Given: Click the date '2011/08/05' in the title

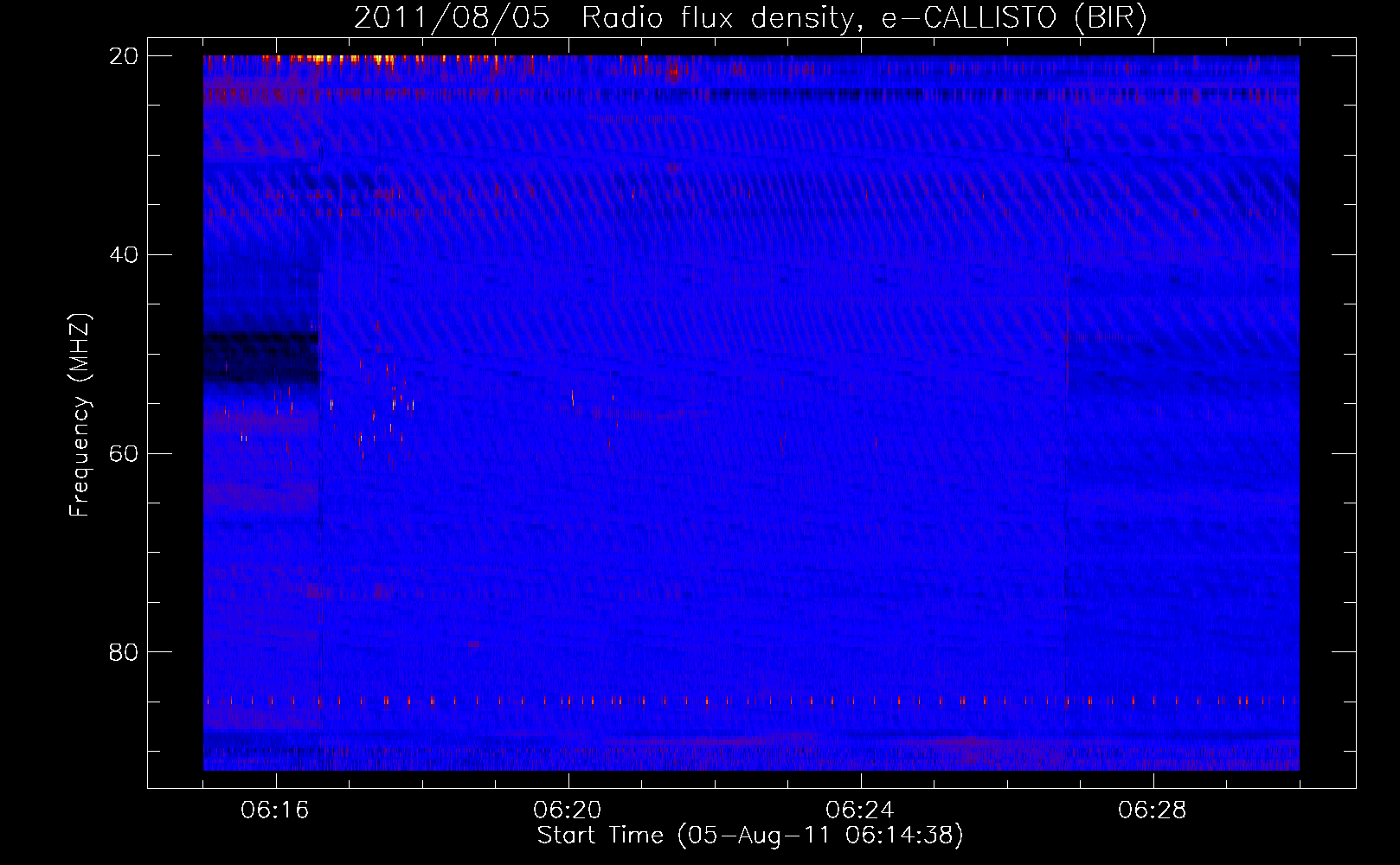Looking at the screenshot, I should (452, 18).
